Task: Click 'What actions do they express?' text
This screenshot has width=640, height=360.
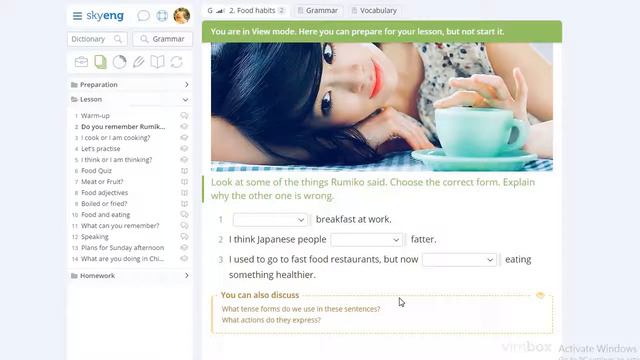Action: (x=271, y=320)
